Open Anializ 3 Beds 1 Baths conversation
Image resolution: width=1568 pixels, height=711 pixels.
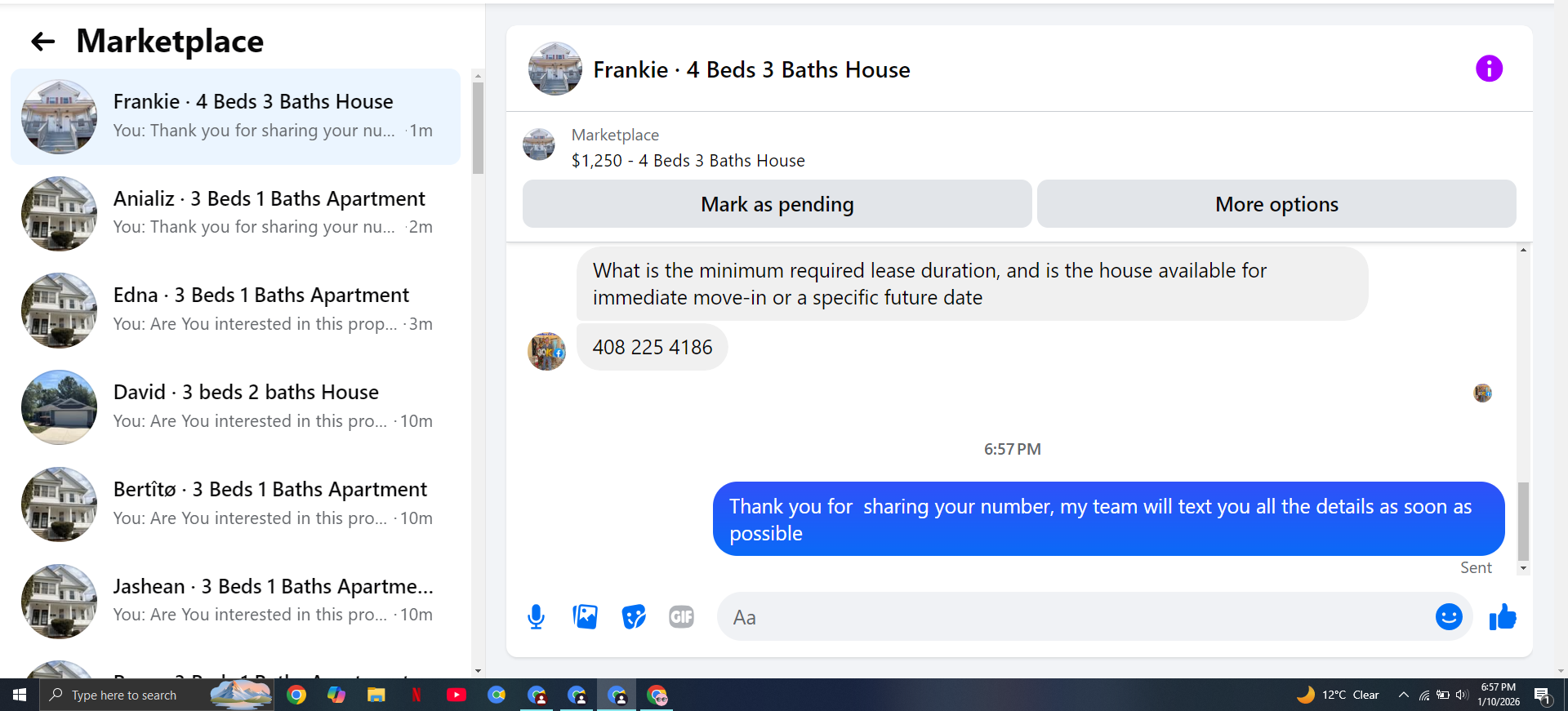pos(235,213)
